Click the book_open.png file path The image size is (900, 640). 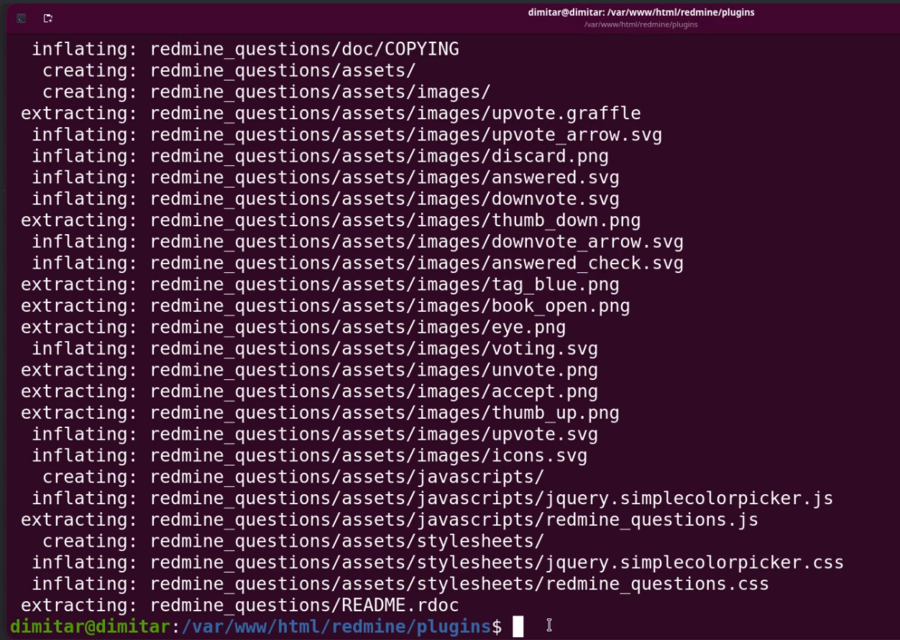390,306
